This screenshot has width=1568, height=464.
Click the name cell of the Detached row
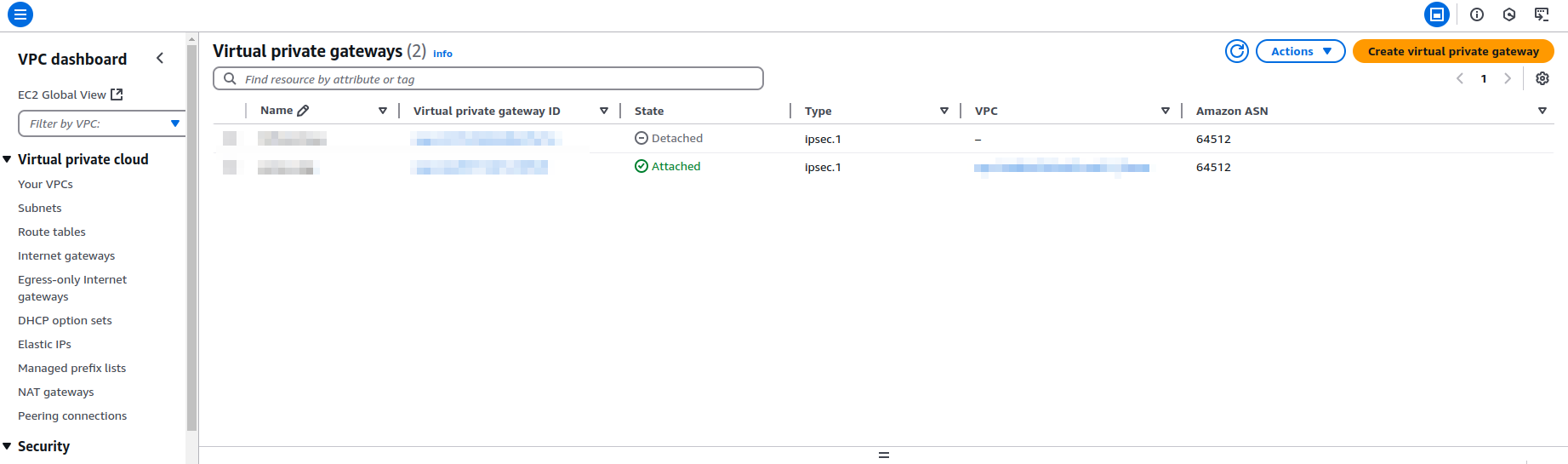coord(292,139)
